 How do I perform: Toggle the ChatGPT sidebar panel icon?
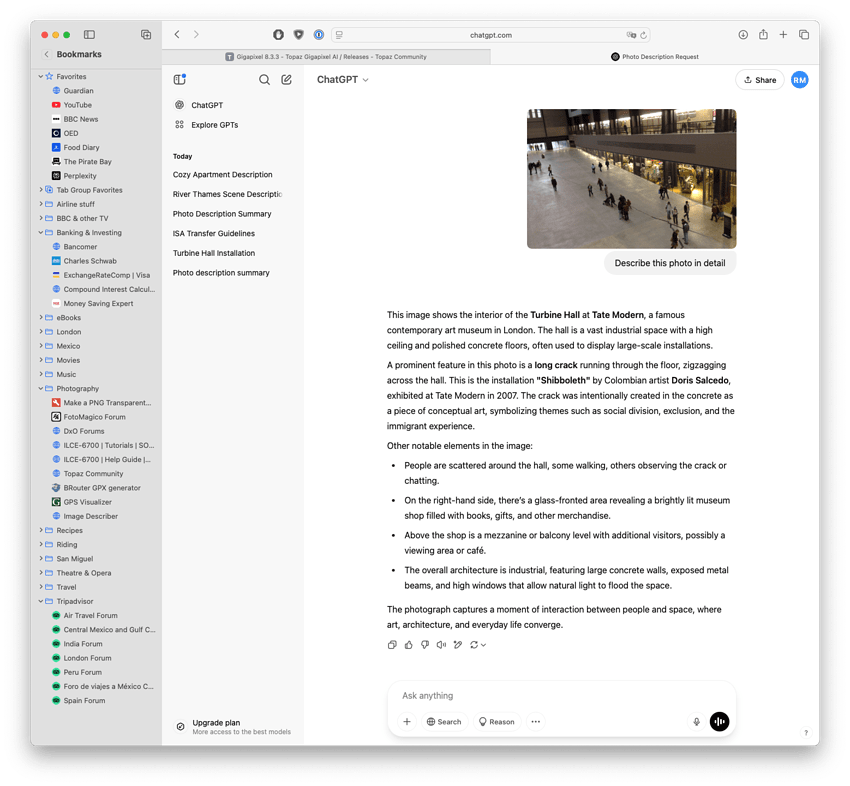click(179, 80)
